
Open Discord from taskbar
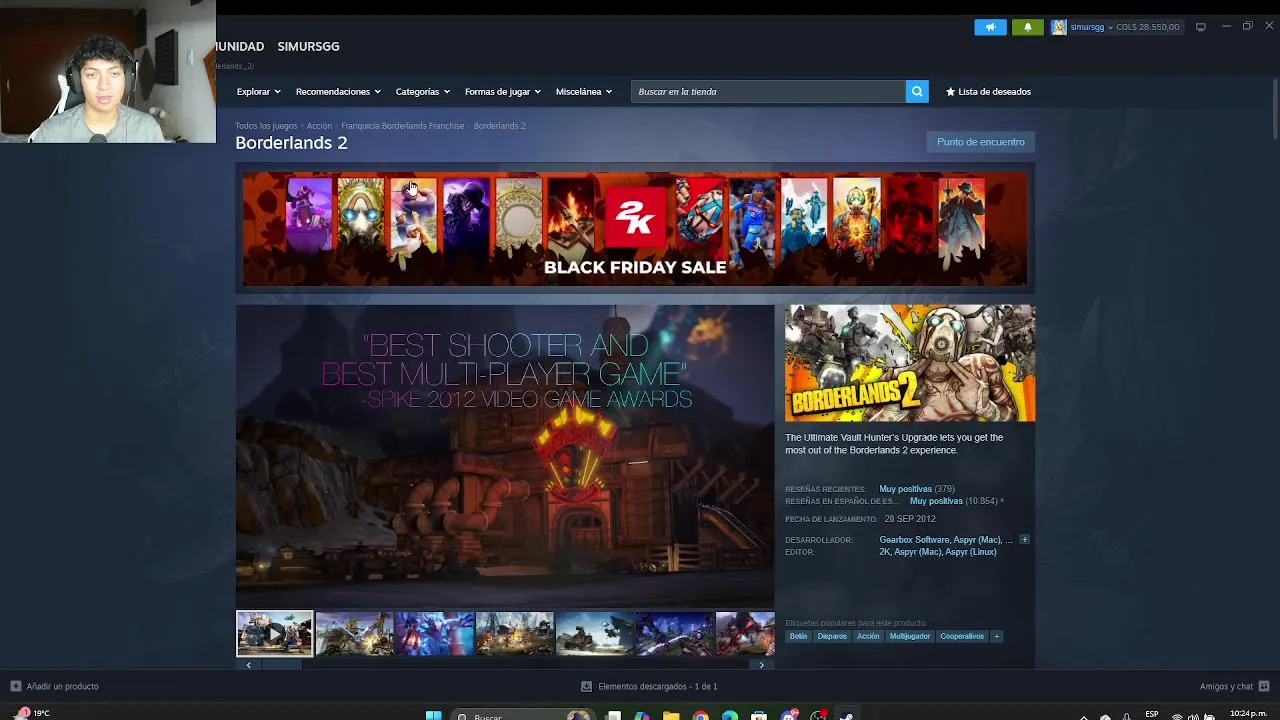click(789, 716)
